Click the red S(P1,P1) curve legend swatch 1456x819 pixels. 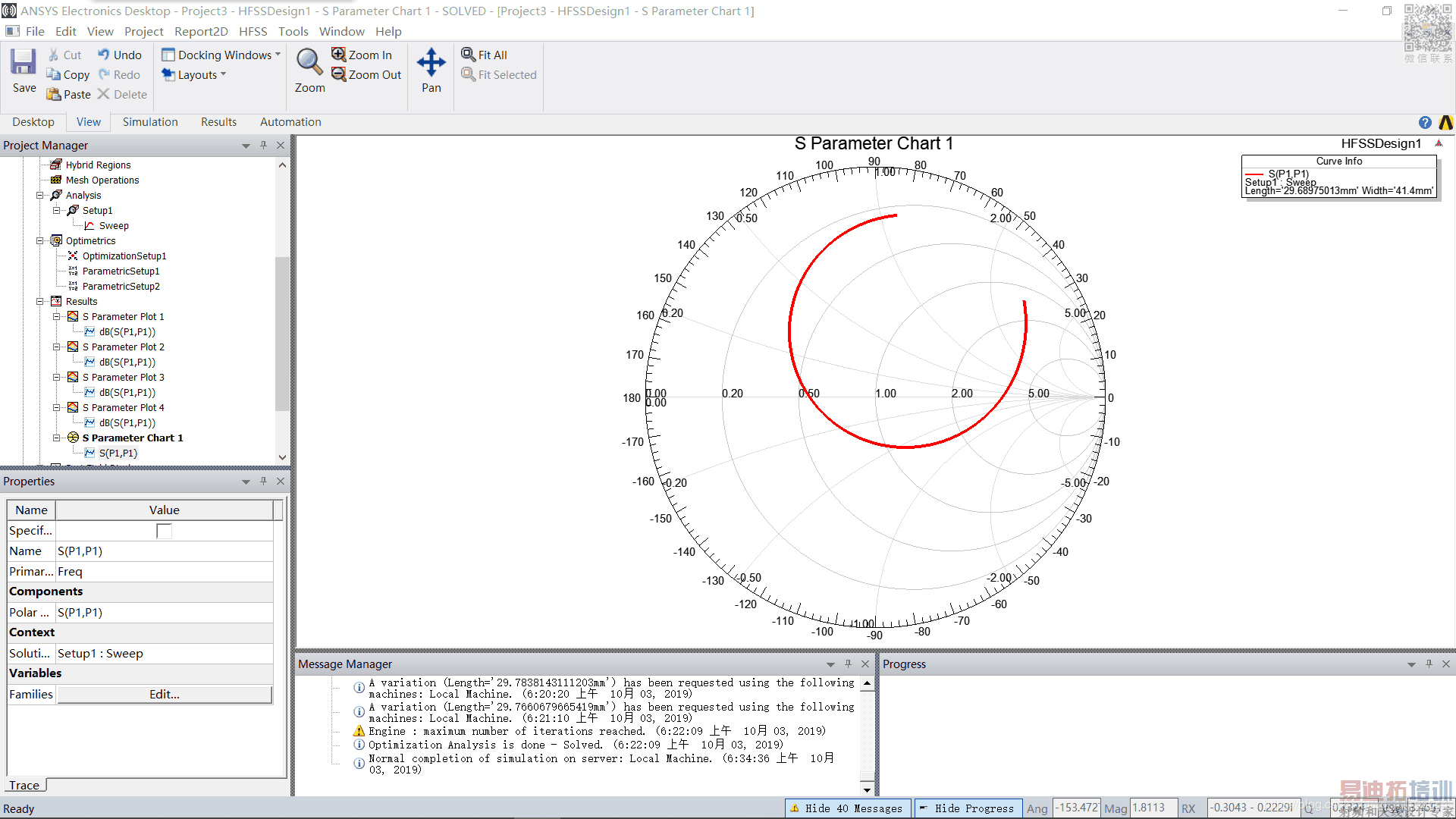[1254, 174]
